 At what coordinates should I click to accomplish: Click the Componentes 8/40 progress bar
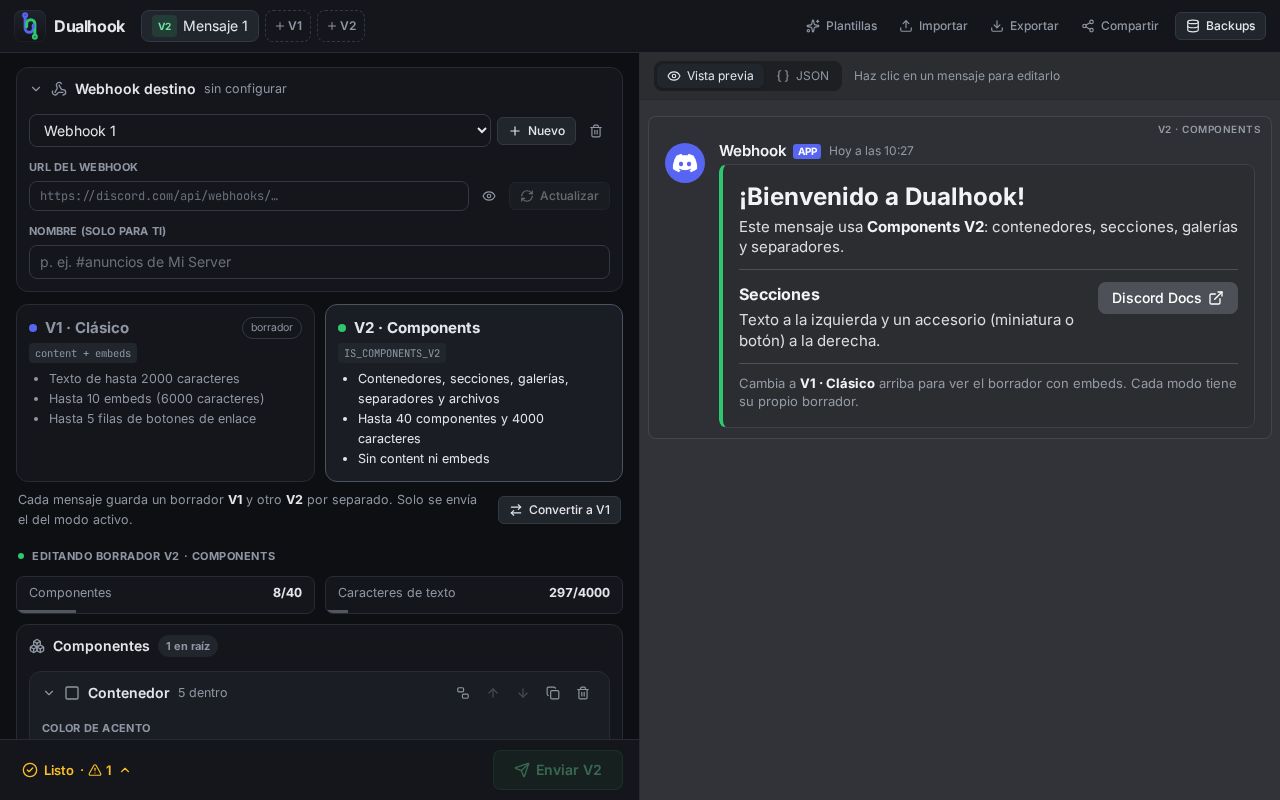165,611
